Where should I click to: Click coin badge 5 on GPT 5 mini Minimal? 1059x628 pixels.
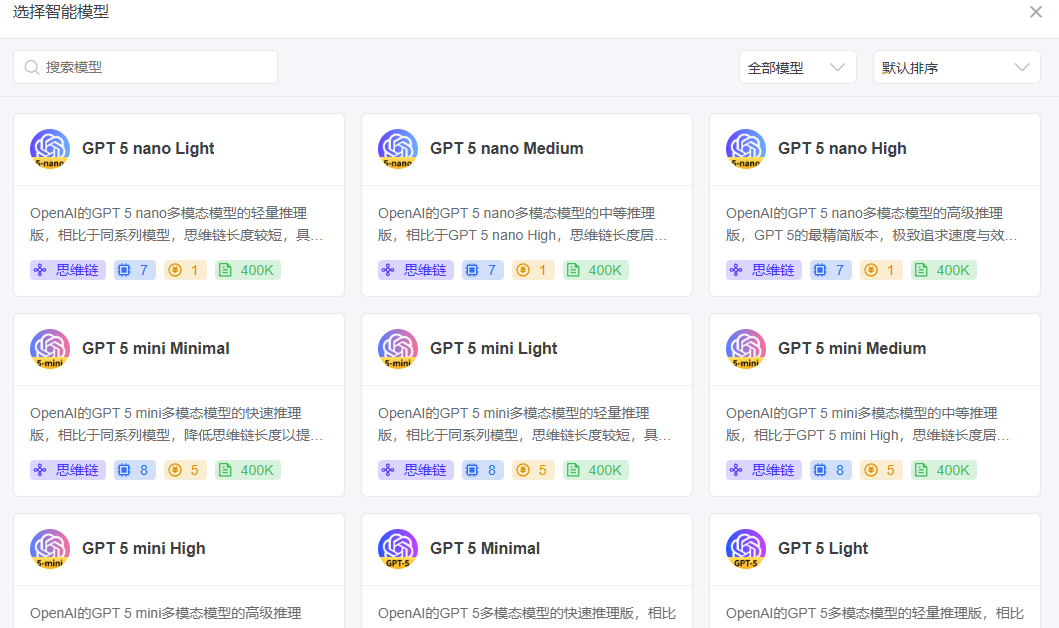pyautogui.click(x=185, y=470)
